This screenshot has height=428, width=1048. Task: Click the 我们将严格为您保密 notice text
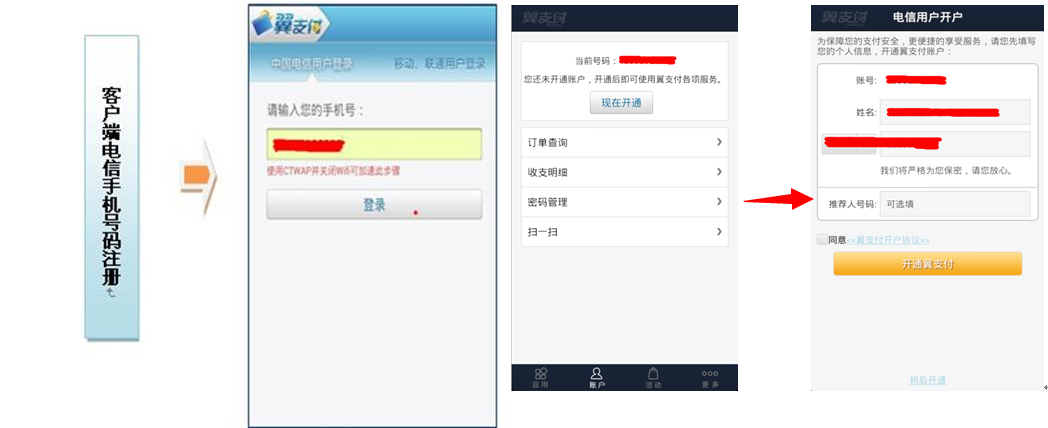(x=946, y=171)
